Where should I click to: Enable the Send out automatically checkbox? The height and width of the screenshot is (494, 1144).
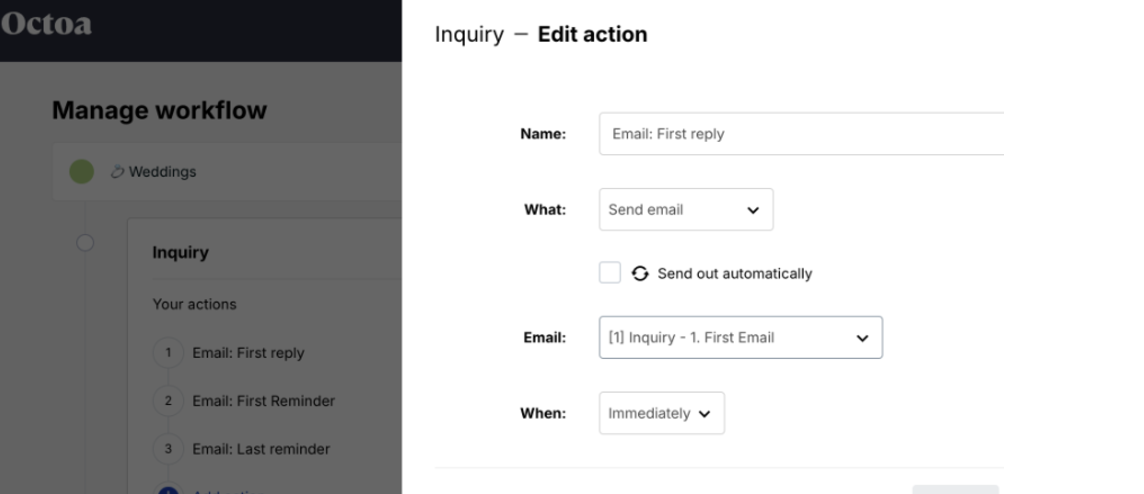tap(610, 273)
